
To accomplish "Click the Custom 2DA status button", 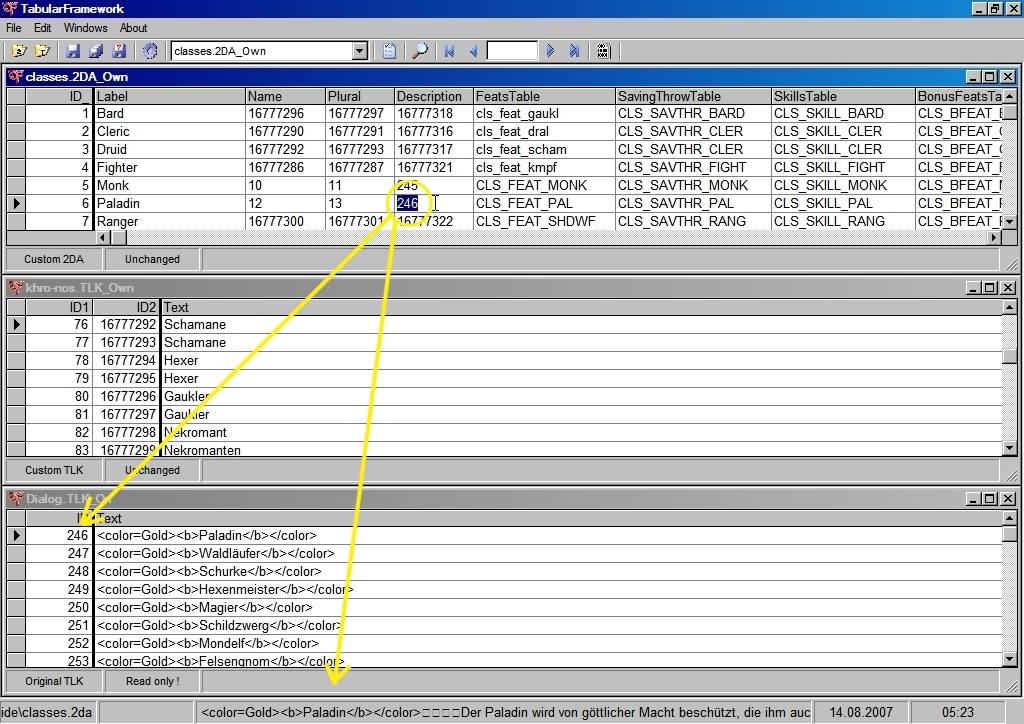I will point(54,259).
